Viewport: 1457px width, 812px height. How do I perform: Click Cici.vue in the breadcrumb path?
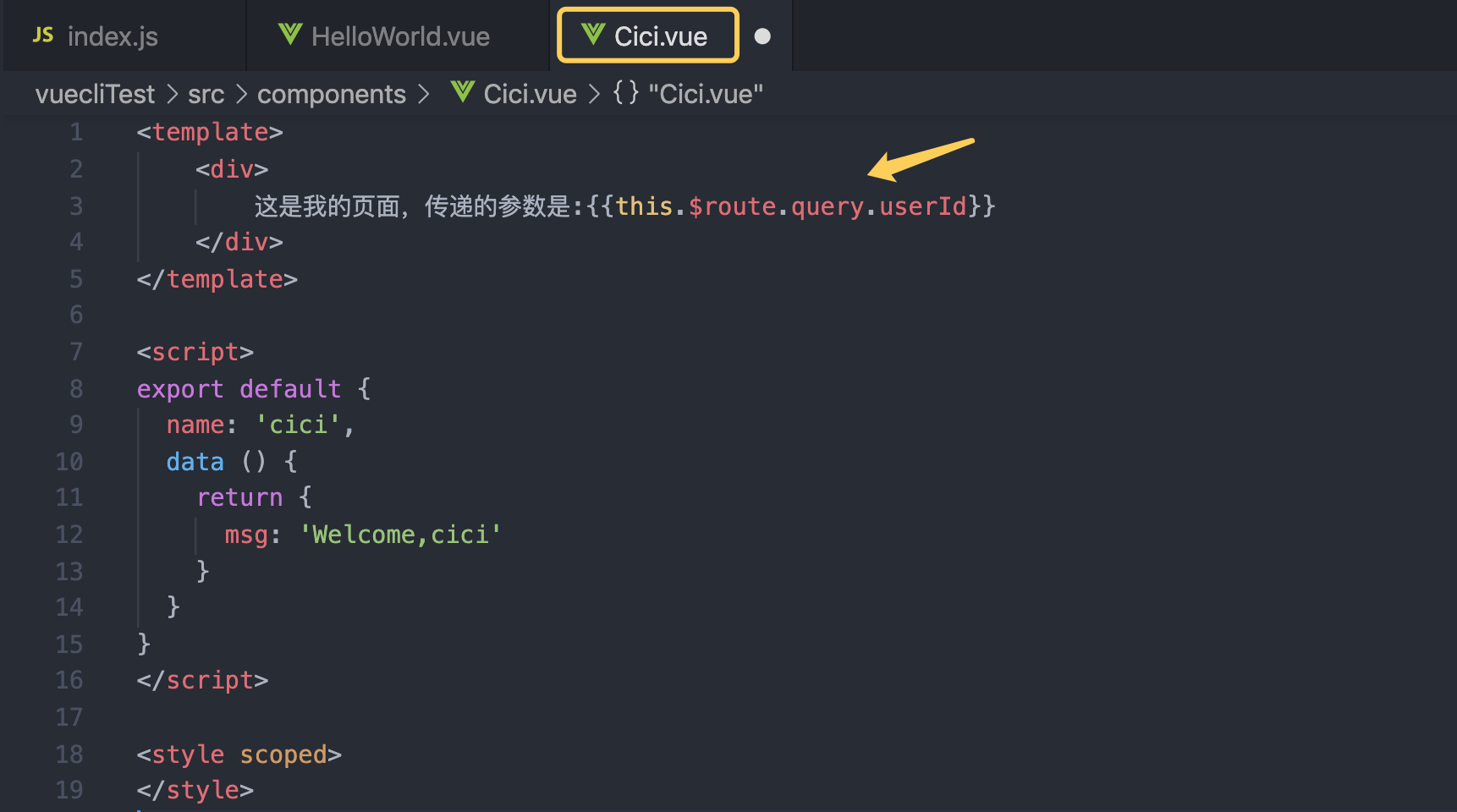click(x=530, y=94)
